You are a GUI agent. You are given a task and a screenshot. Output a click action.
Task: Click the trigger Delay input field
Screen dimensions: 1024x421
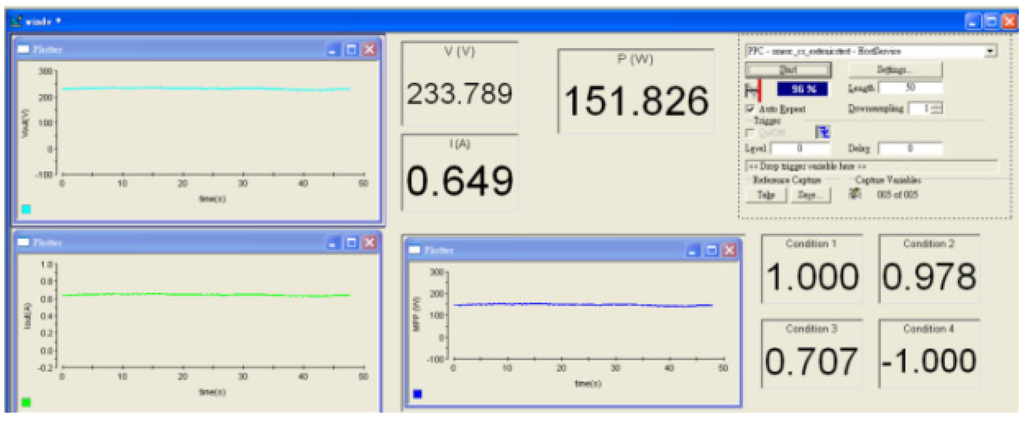[910, 148]
